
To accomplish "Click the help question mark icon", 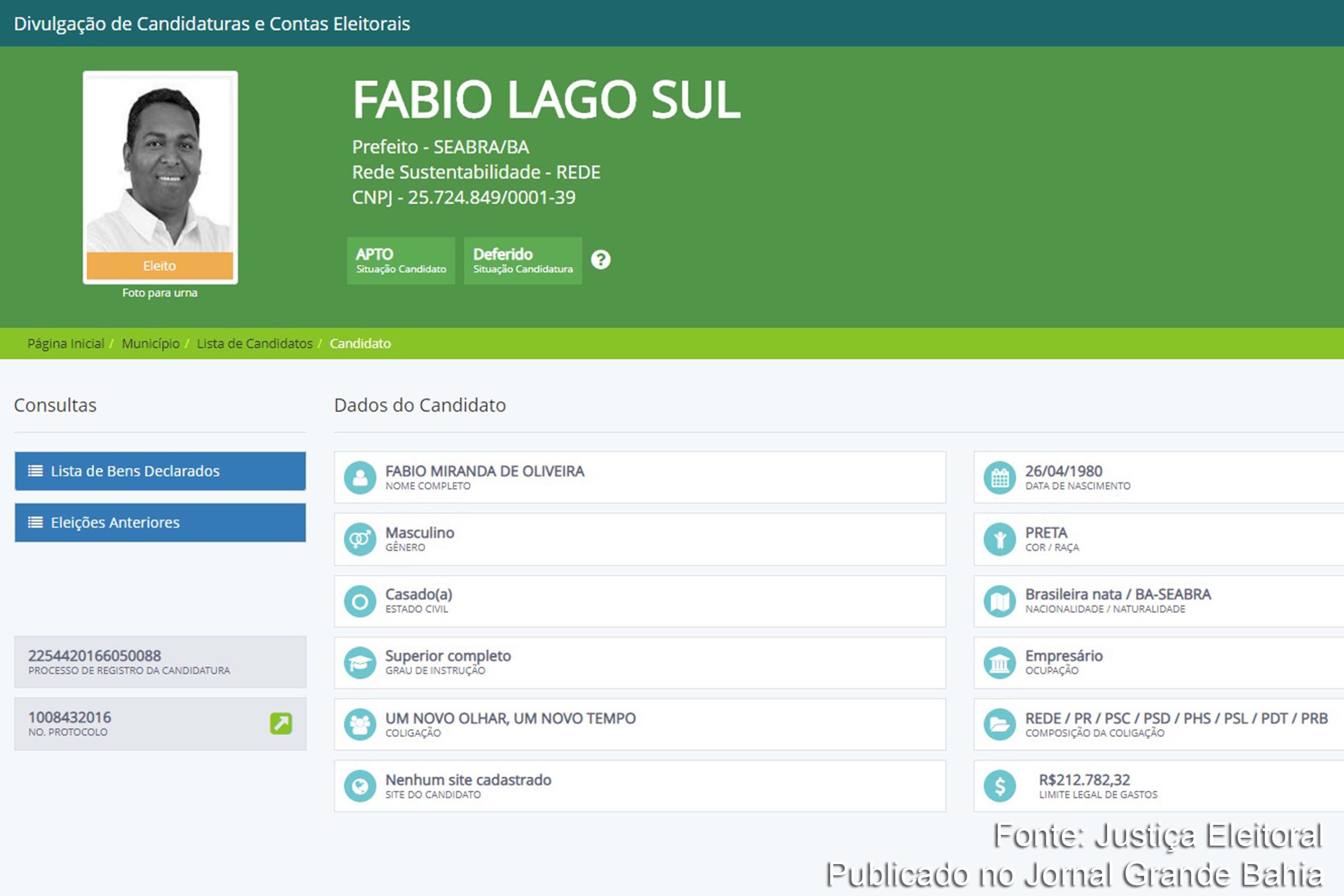I will tap(600, 260).
